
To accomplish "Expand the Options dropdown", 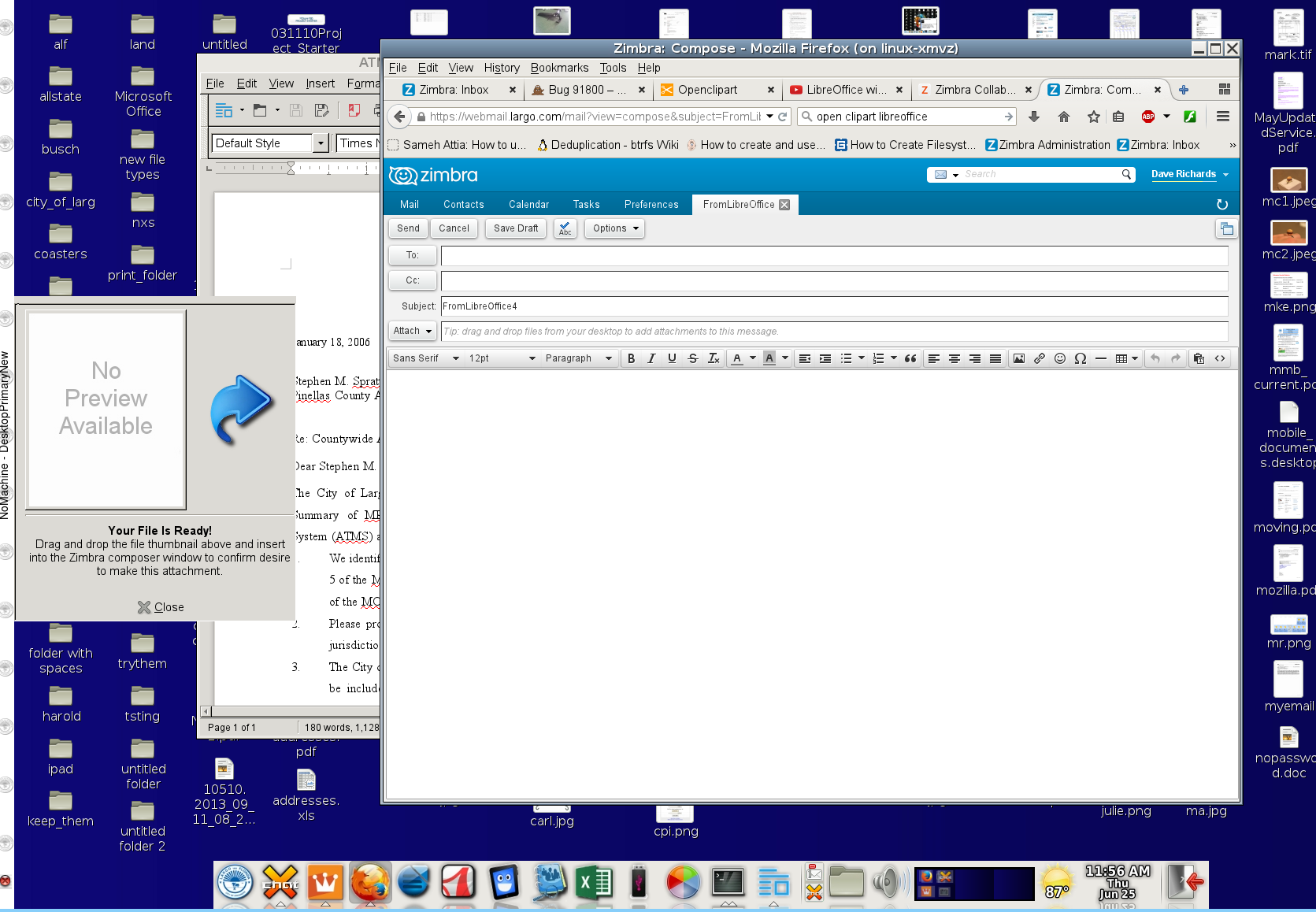I will pyautogui.click(x=614, y=228).
